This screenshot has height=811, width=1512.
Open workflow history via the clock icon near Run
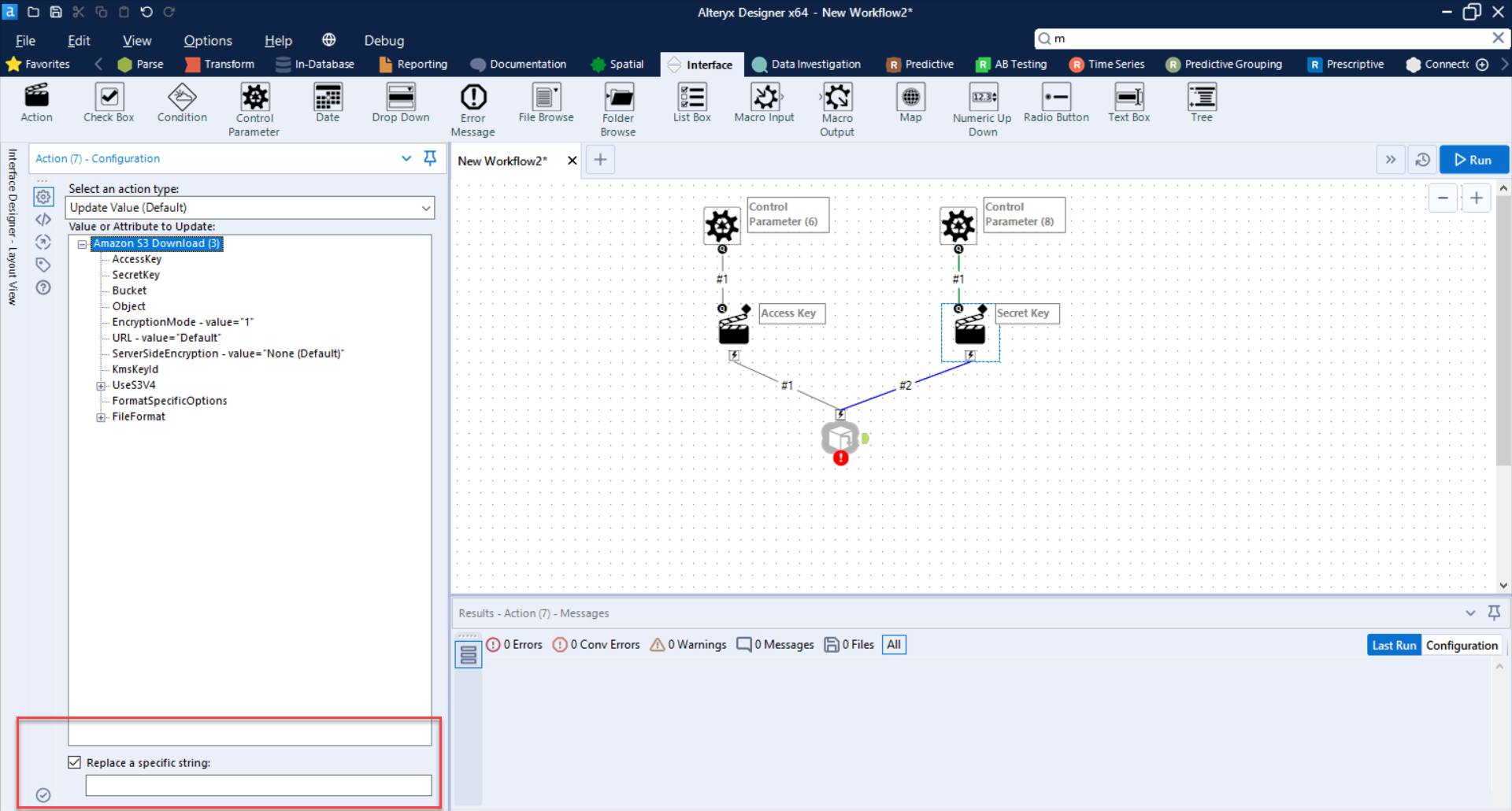[1422, 159]
